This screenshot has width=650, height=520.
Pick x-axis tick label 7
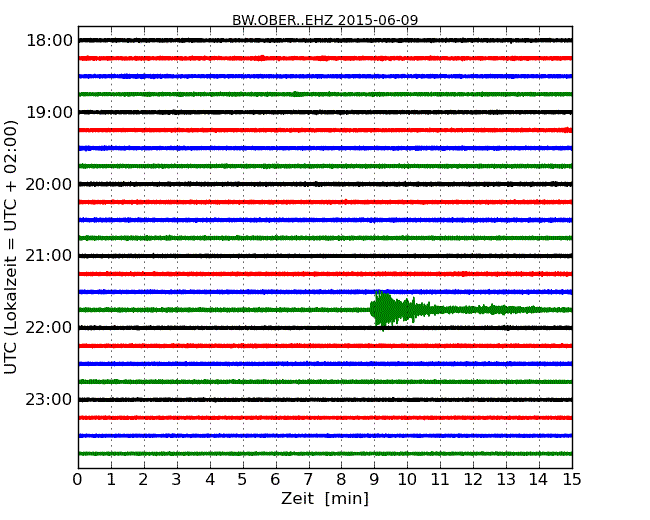click(308, 479)
